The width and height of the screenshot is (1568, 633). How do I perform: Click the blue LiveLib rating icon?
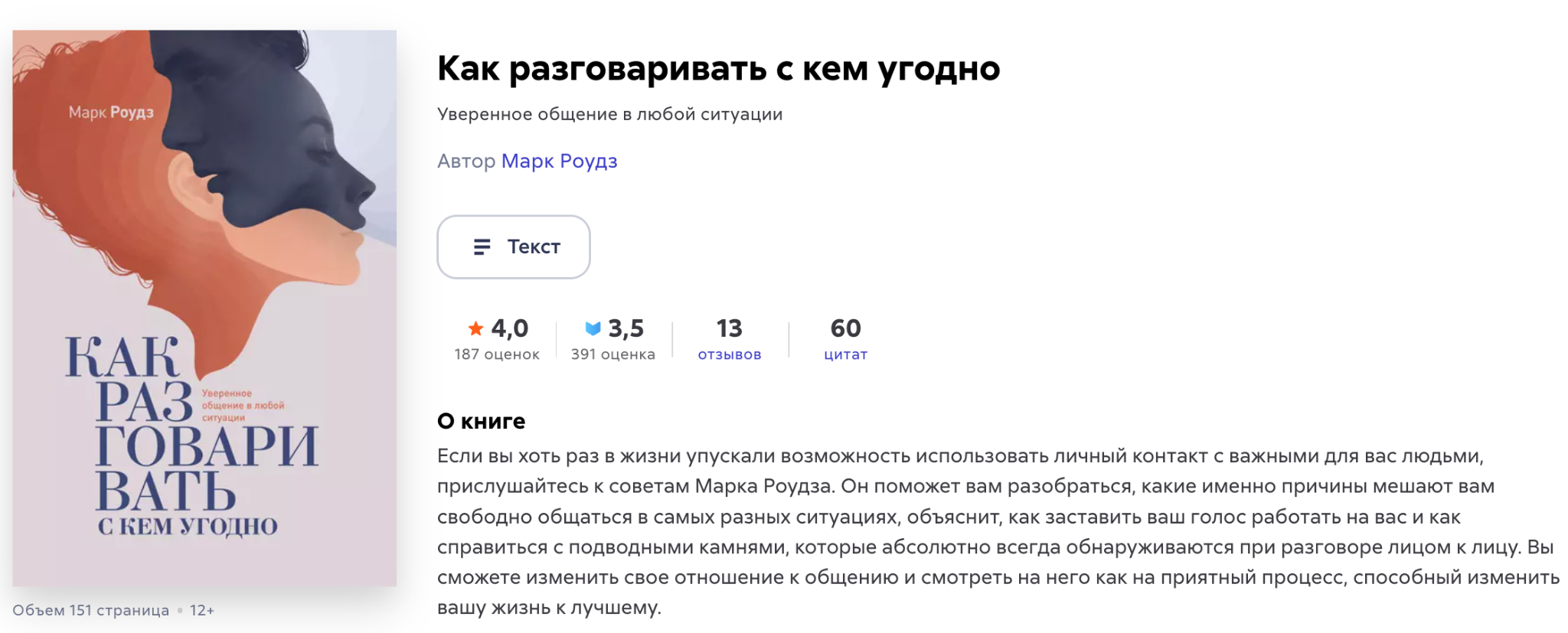coord(593,328)
